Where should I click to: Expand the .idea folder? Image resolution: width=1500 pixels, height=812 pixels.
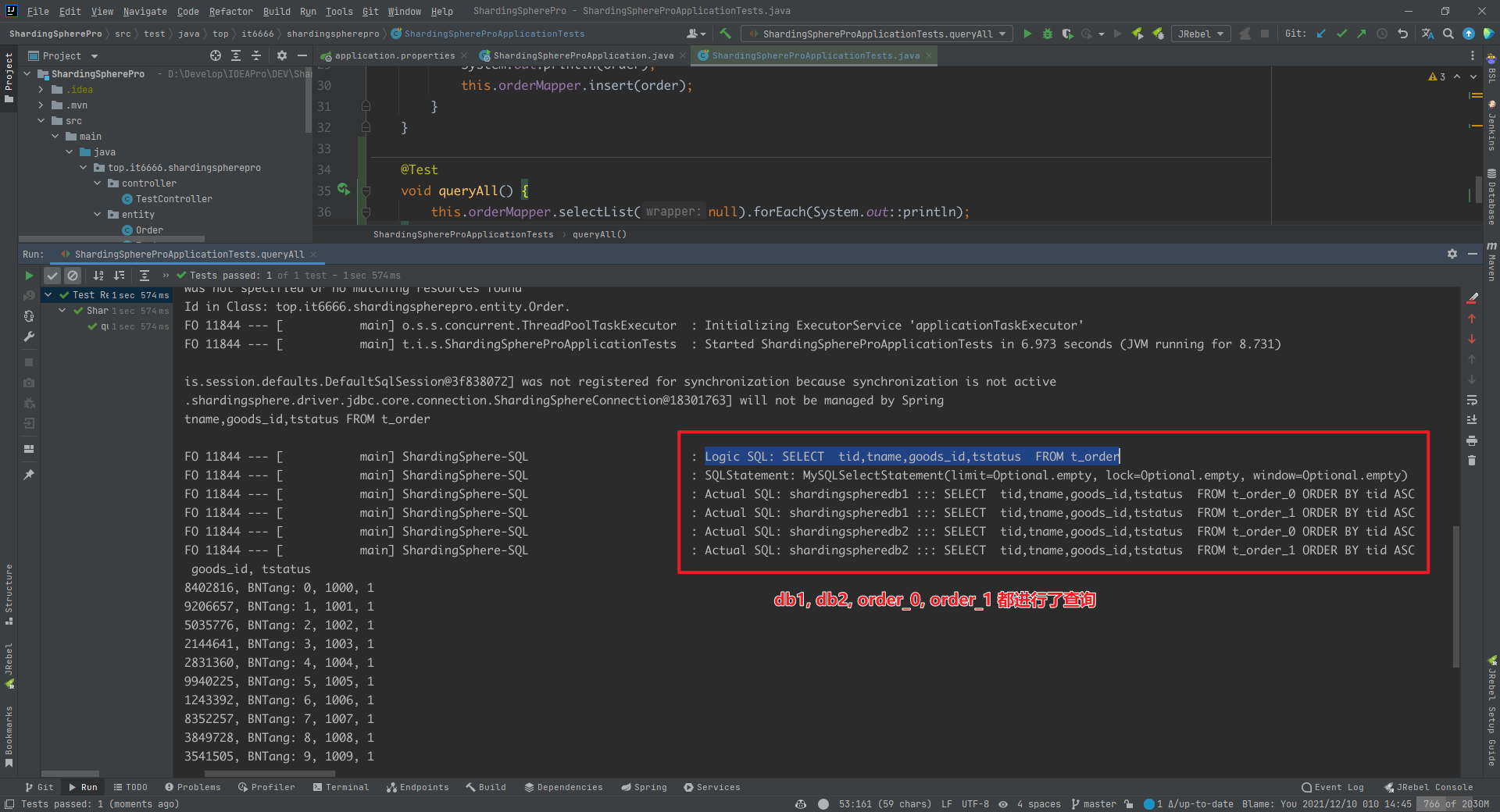(x=41, y=89)
